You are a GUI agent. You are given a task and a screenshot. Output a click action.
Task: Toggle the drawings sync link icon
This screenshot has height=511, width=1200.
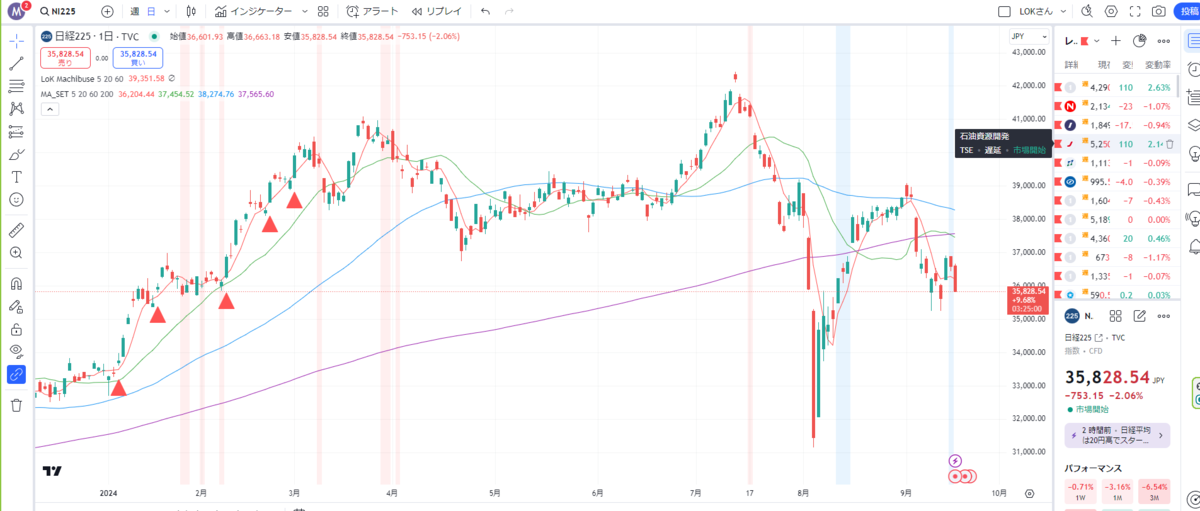coord(16,374)
